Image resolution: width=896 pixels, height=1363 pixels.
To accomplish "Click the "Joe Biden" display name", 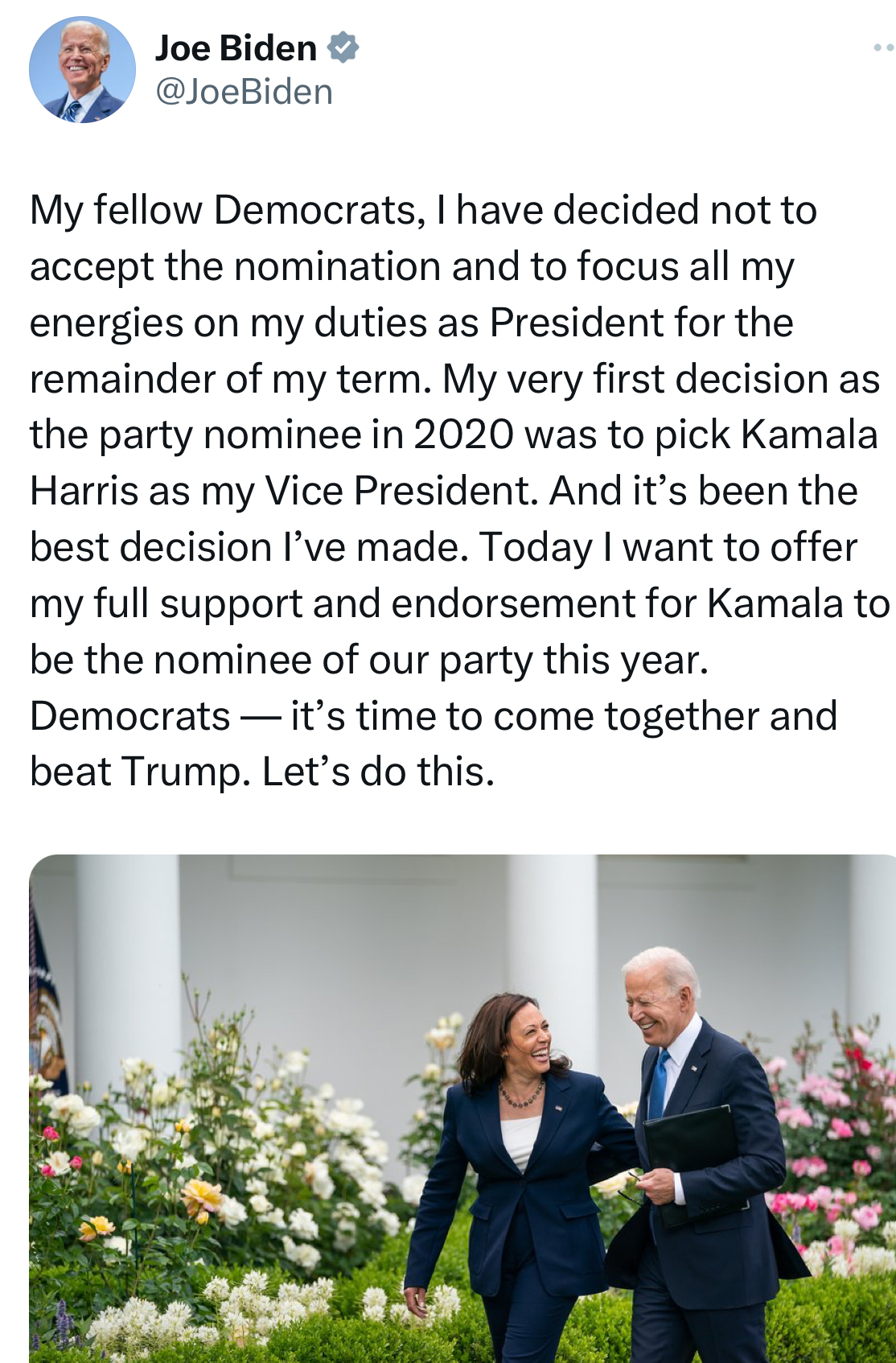I will pyautogui.click(x=236, y=48).
